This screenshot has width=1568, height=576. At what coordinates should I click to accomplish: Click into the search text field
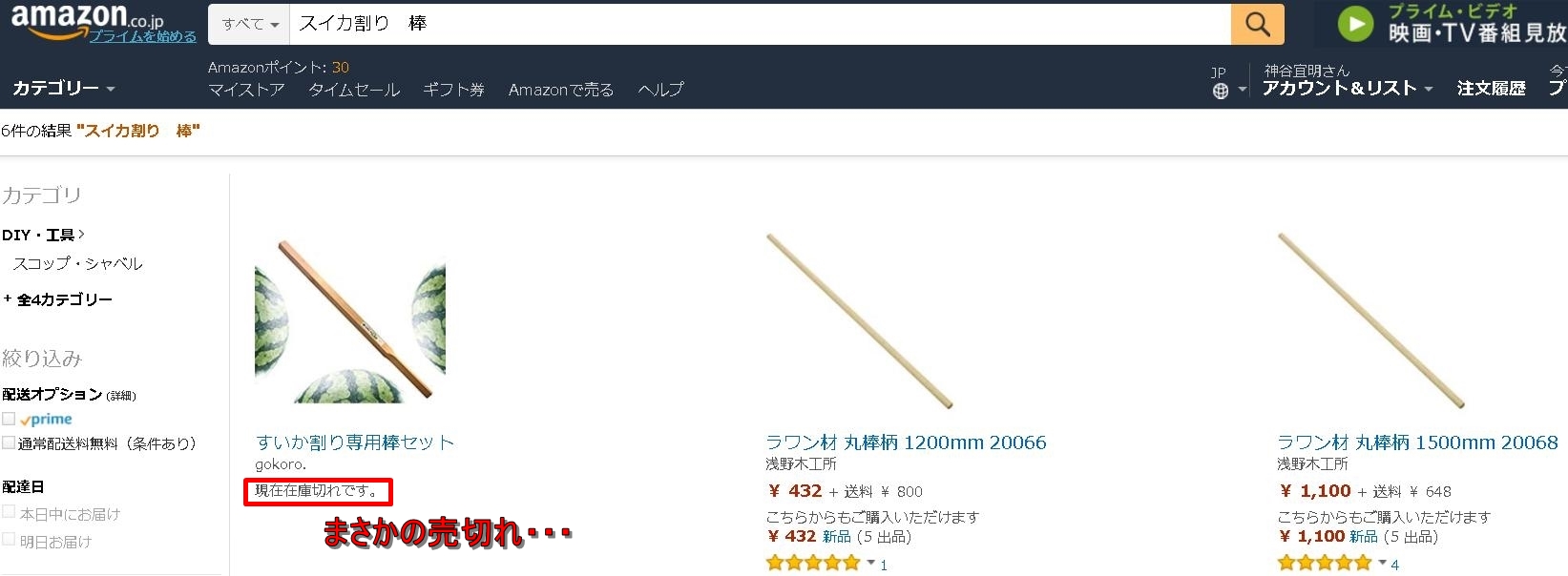coord(760,24)
